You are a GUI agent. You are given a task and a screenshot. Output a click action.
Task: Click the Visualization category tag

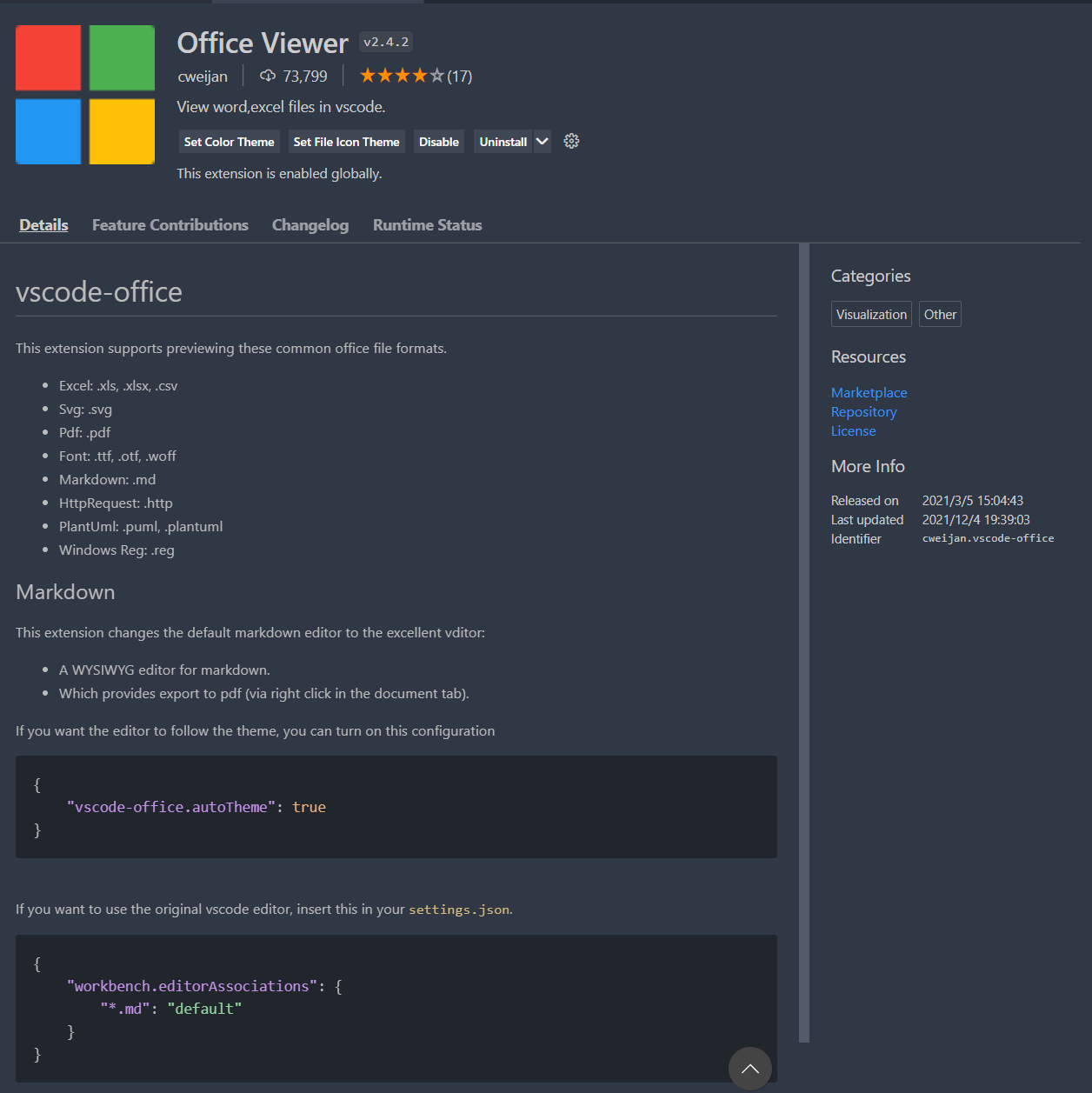(x=871, y=315)
